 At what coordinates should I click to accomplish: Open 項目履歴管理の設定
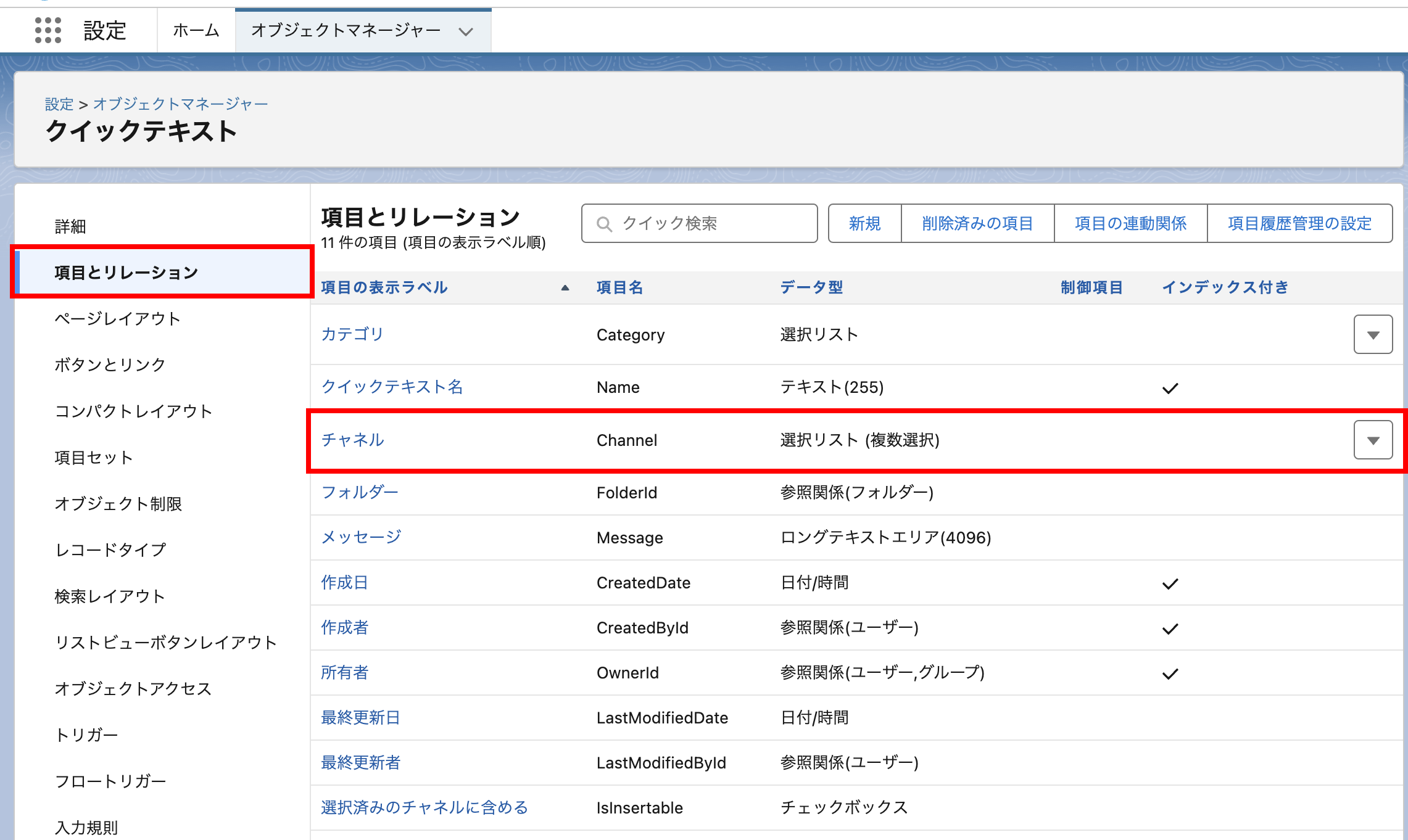point(1299,223)
